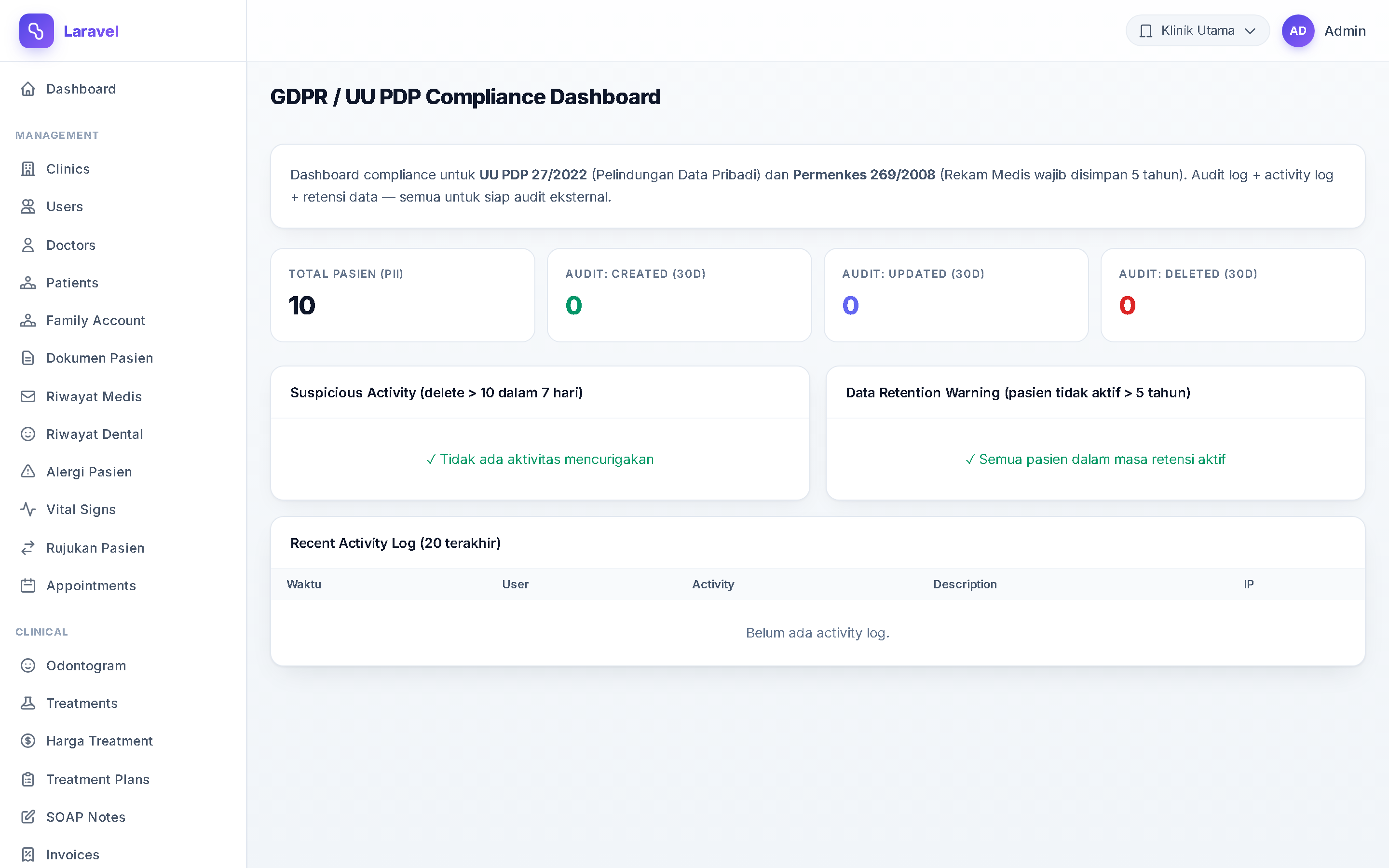Click the Treatments flask icon

click(27, 703)
